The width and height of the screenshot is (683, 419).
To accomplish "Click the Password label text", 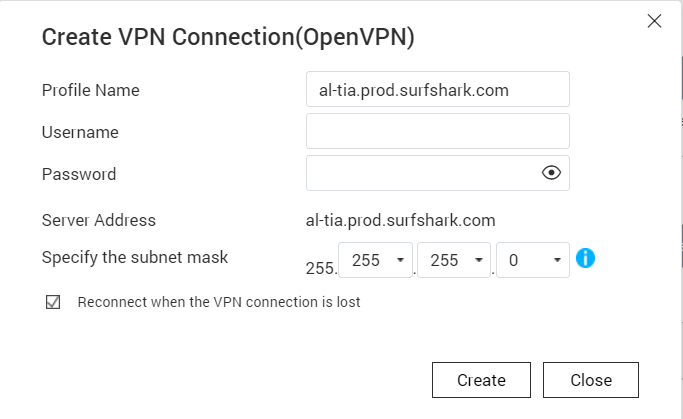I will coord(79,174).
